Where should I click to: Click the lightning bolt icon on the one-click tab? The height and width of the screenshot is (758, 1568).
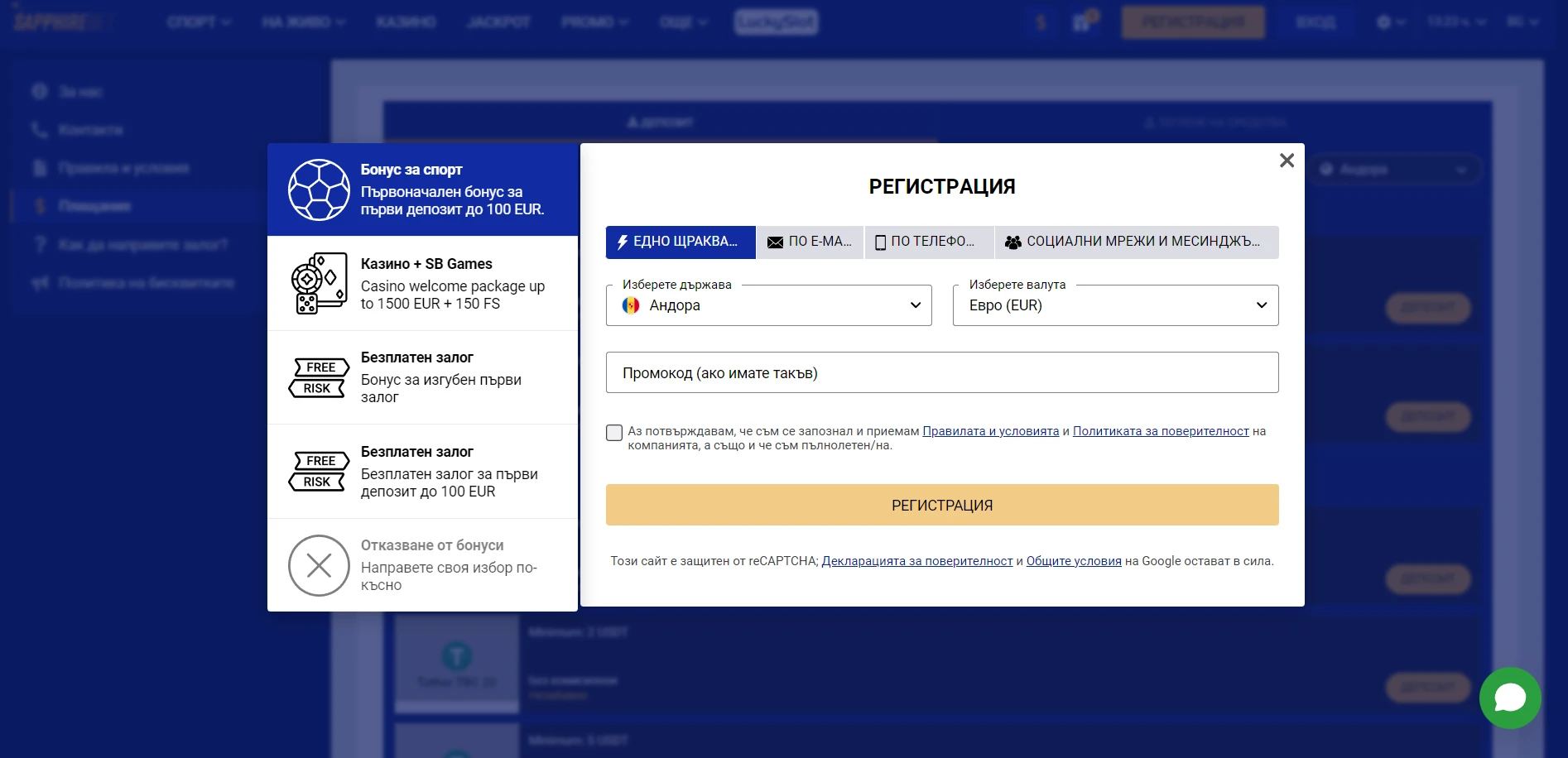click(623, 242)
